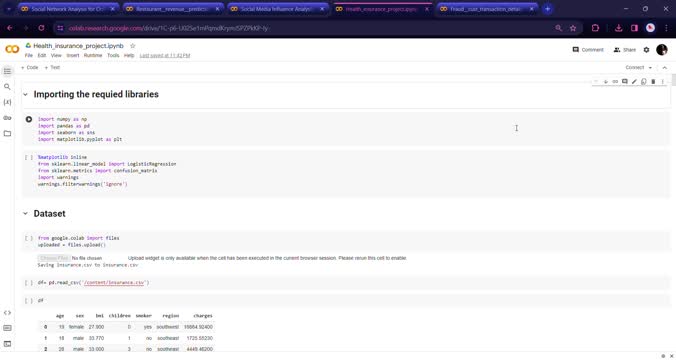676x360 pixels.
Task: Run the pd.read_csv code cell
Action: pyautogui.click(x=29, y=283)
